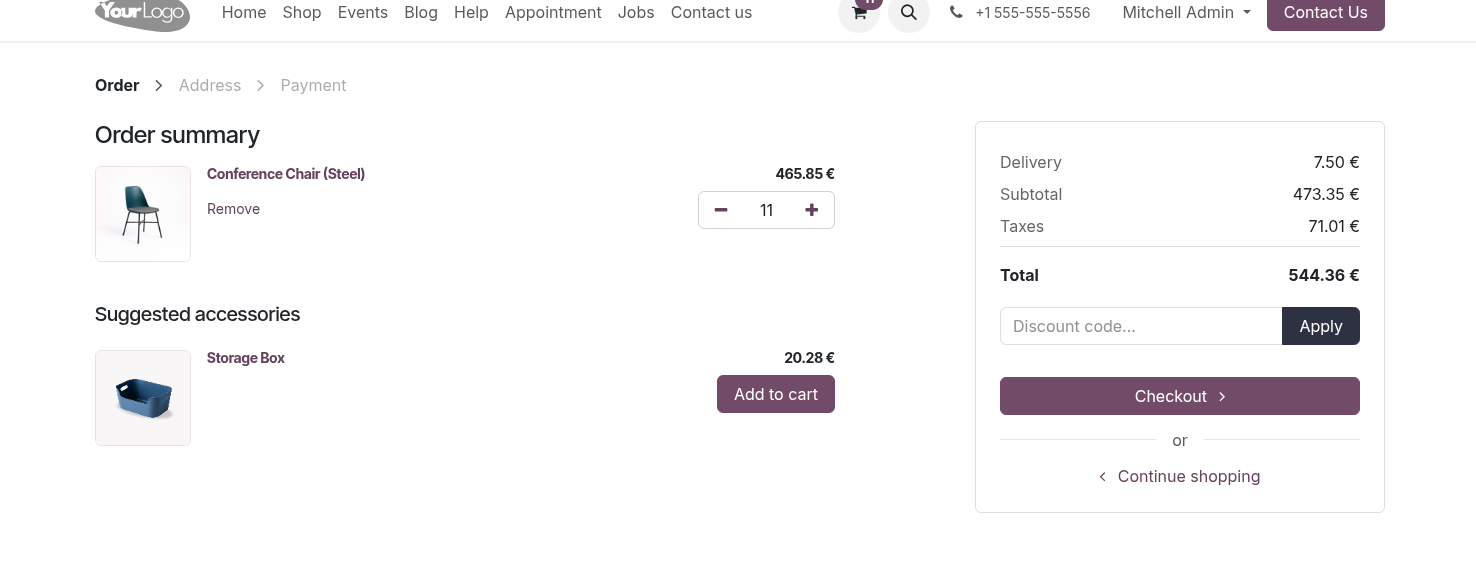Open the shopping cart icon

(x=859, y=13)
